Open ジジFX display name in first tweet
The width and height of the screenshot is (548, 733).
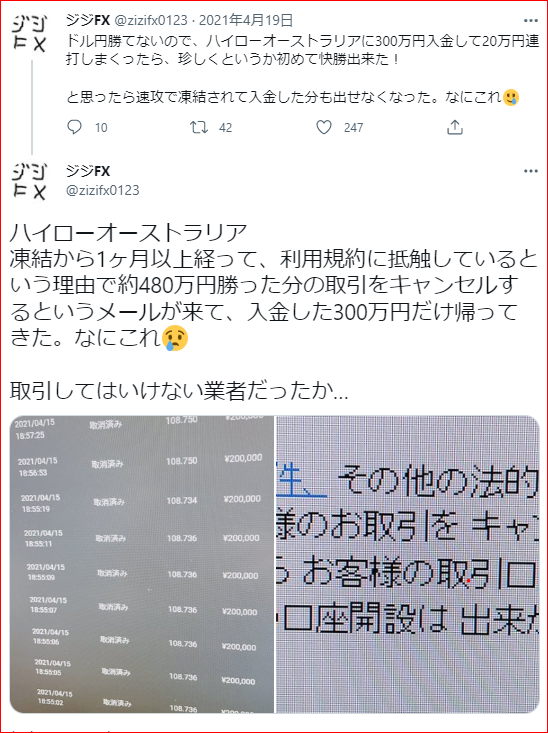[87, 20]
